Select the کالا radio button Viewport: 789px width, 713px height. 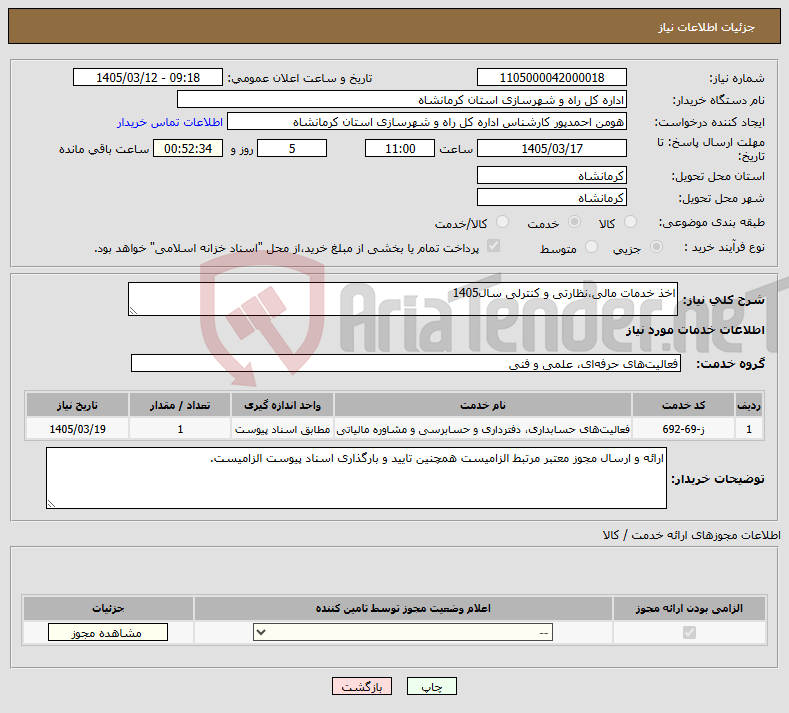(630, 222)
